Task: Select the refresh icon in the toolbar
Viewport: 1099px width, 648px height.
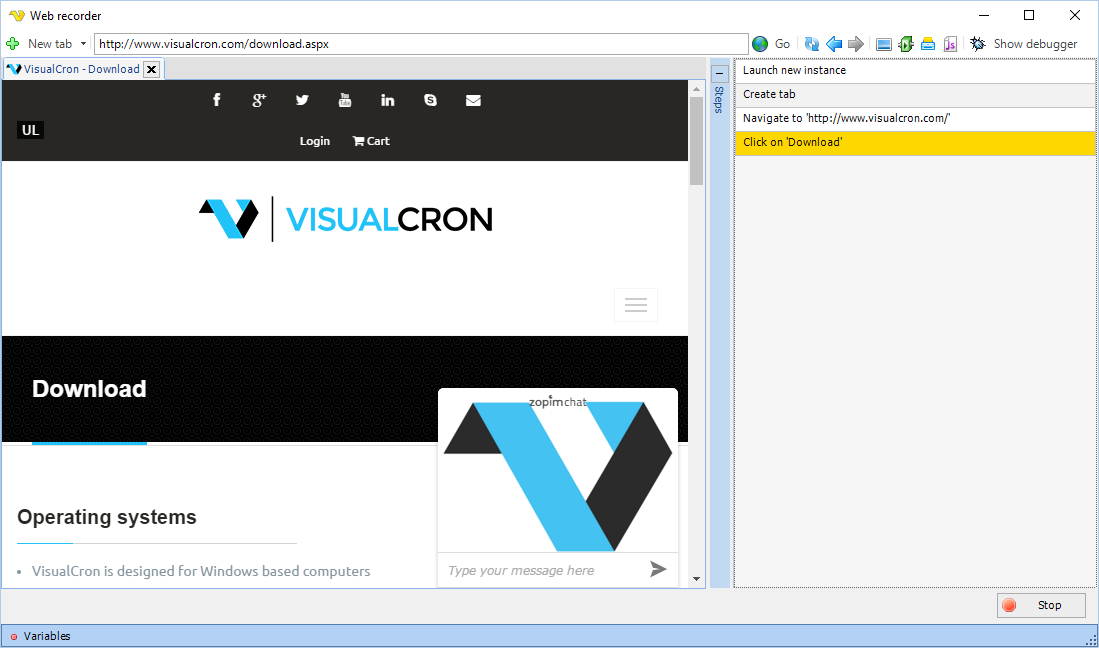Action: [x=811, y=43]
